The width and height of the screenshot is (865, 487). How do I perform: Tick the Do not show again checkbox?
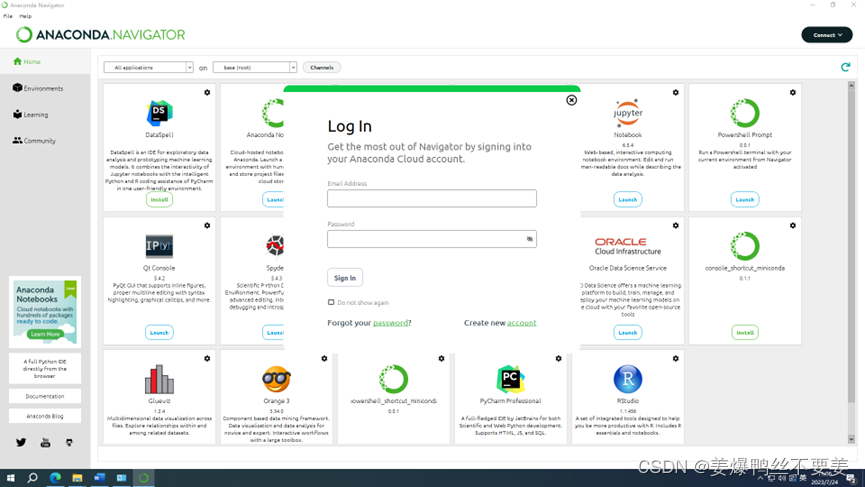tap(331, 302)
